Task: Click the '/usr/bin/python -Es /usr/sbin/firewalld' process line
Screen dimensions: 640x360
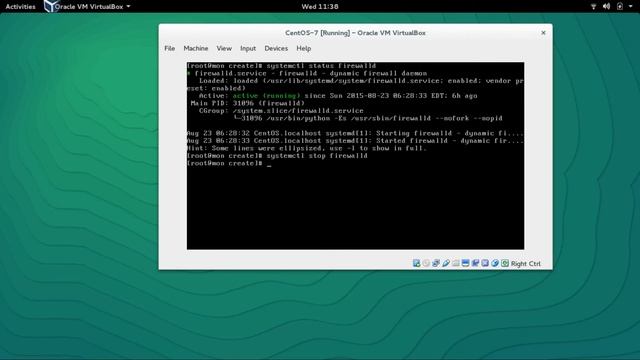Action: (x=369, y=118)
